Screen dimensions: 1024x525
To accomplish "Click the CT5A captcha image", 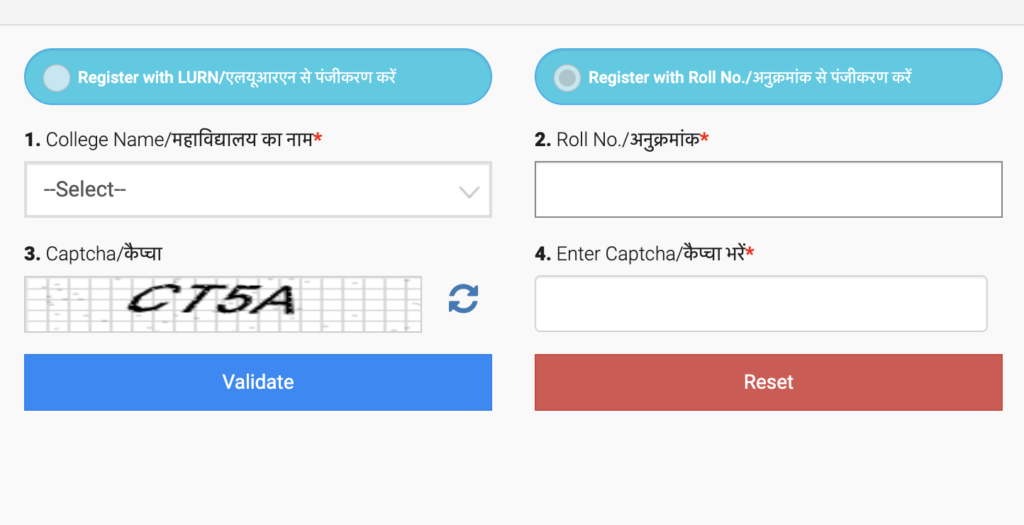I will [x=223, y=304].
